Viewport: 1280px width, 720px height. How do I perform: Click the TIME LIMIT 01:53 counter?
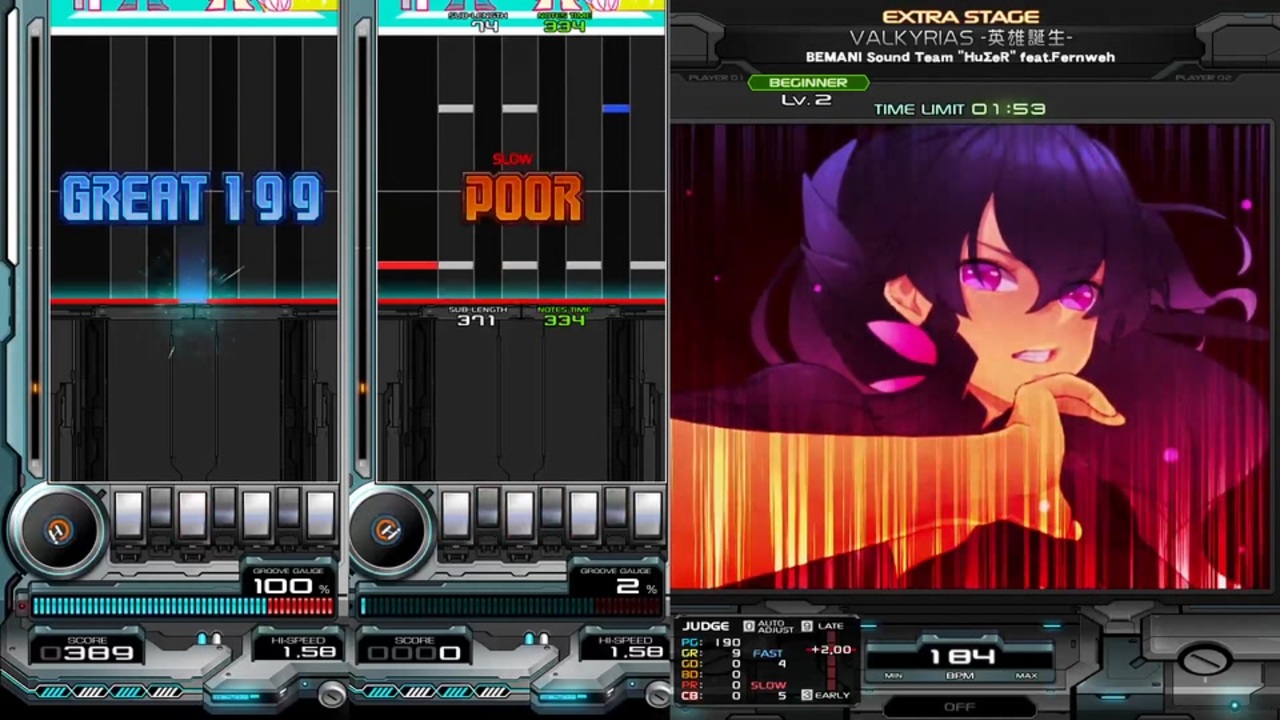pos(959,109)
